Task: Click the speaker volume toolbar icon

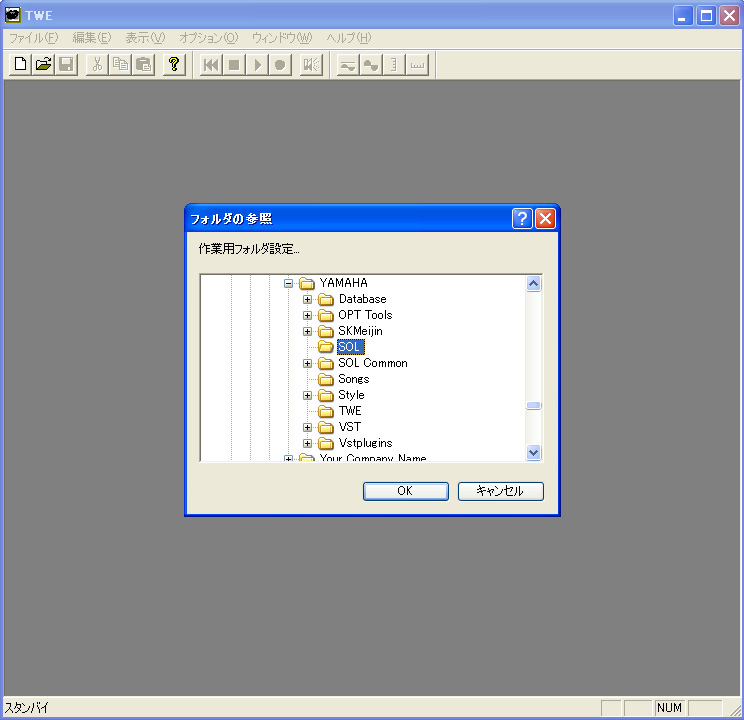Action: tap(311, 65)
